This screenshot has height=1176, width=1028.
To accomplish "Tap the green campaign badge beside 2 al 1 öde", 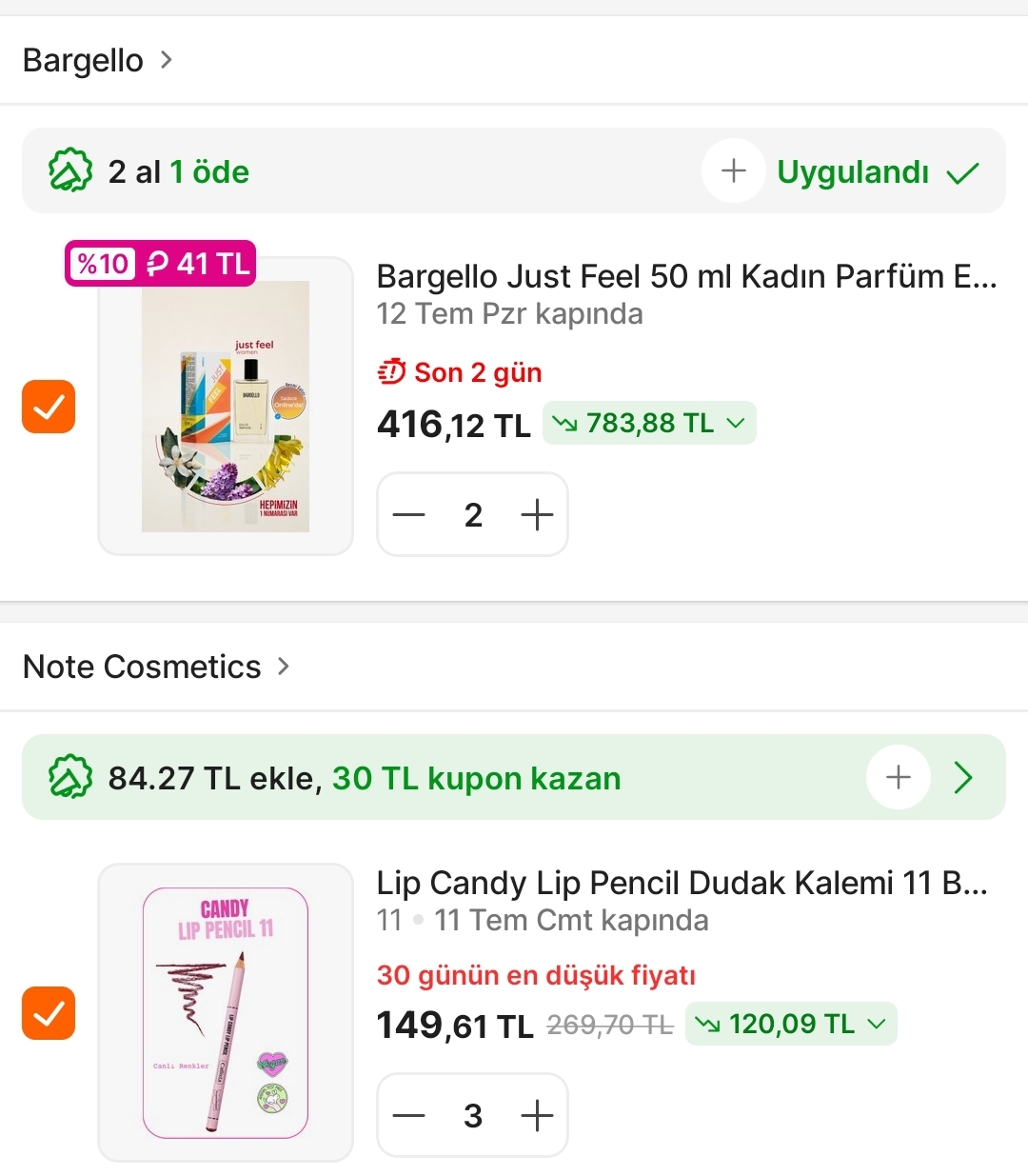I will pyautogui.click(x=70, y=171).
